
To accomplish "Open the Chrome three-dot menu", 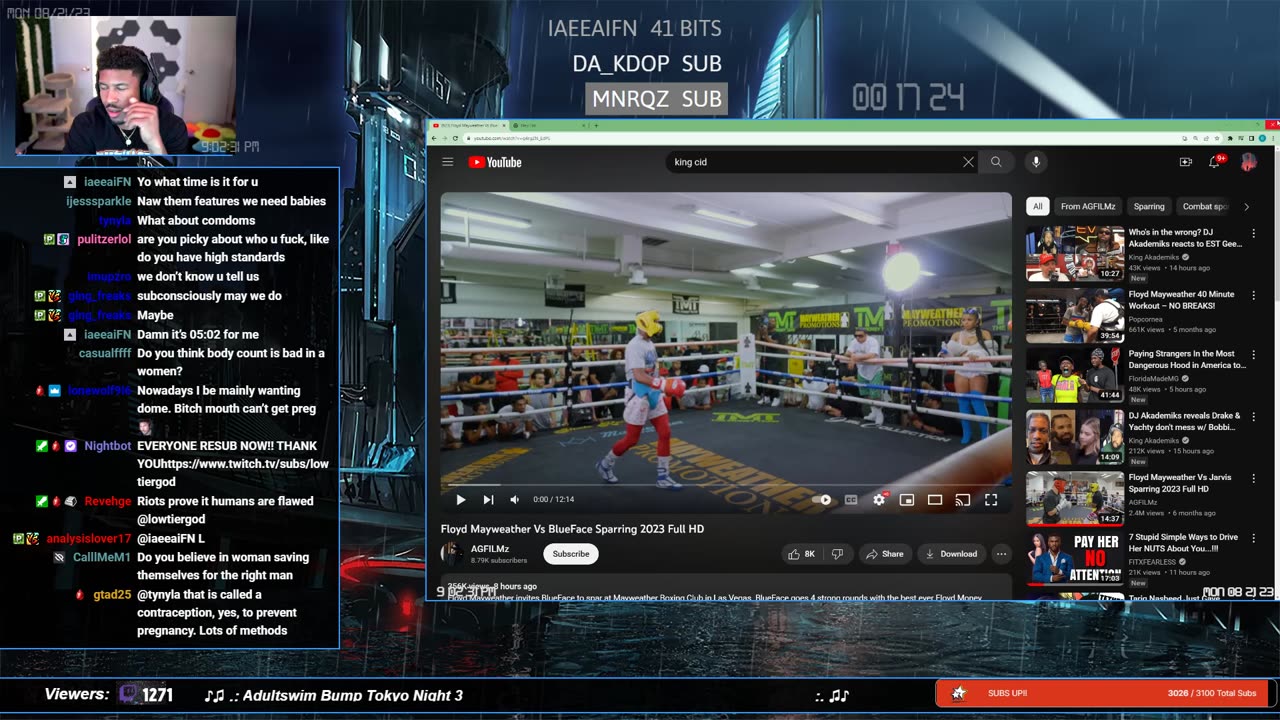I will (x=1271, y=138).
